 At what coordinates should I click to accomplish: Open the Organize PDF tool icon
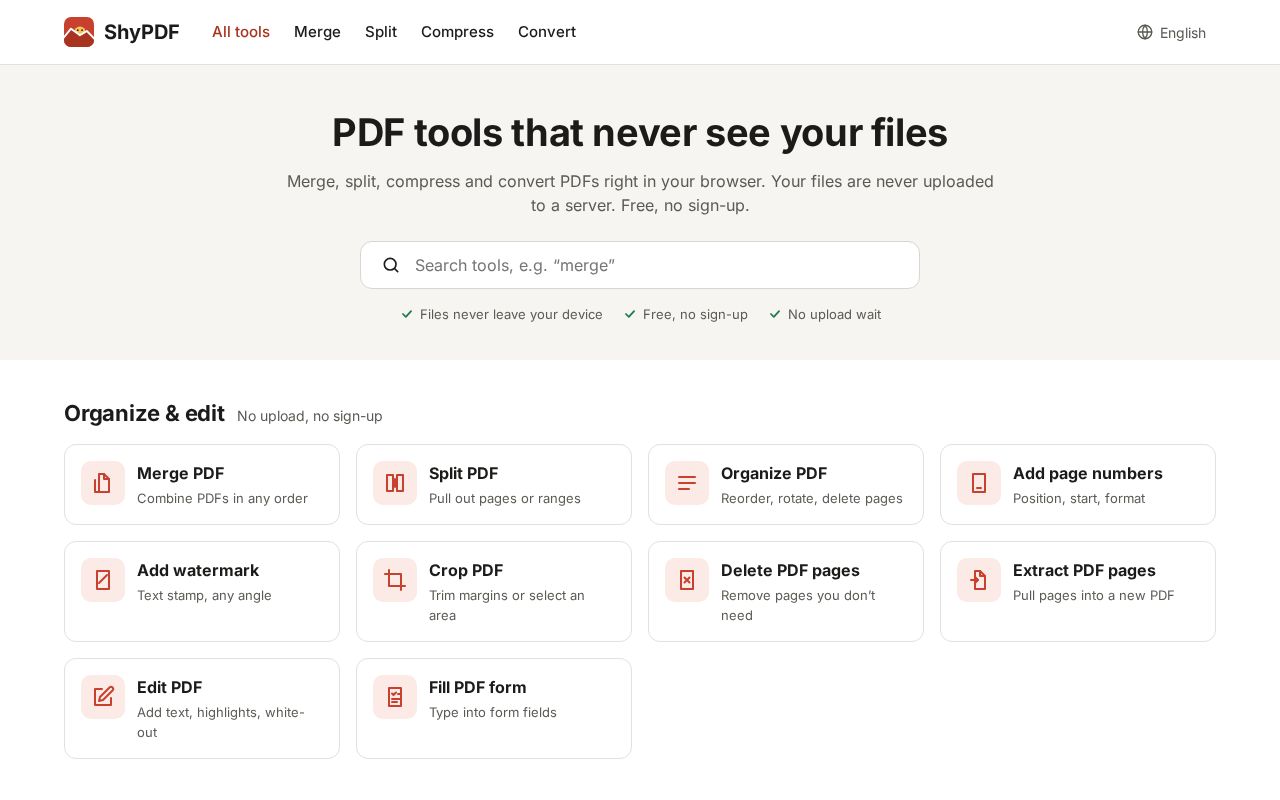(x=687, y=483)
